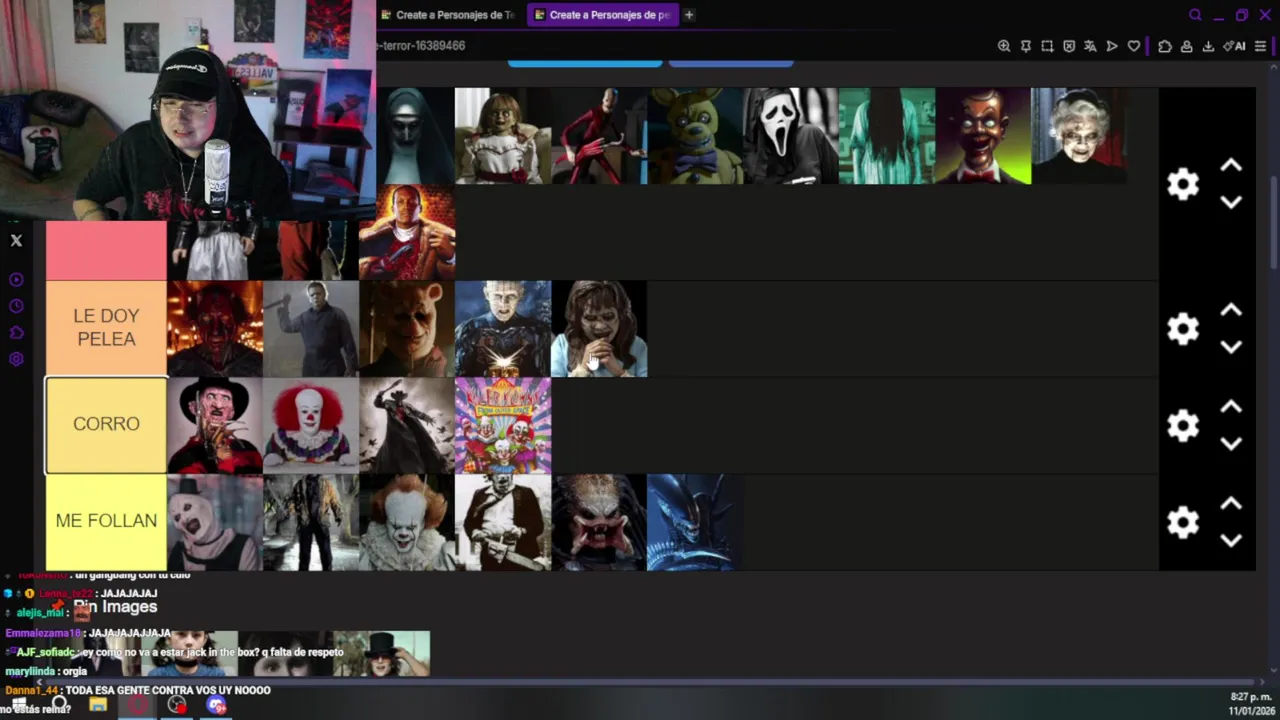Select the CORRO tier label
Image resolution: width=1280 pixels, height=720 pixels.
(106, 424)
